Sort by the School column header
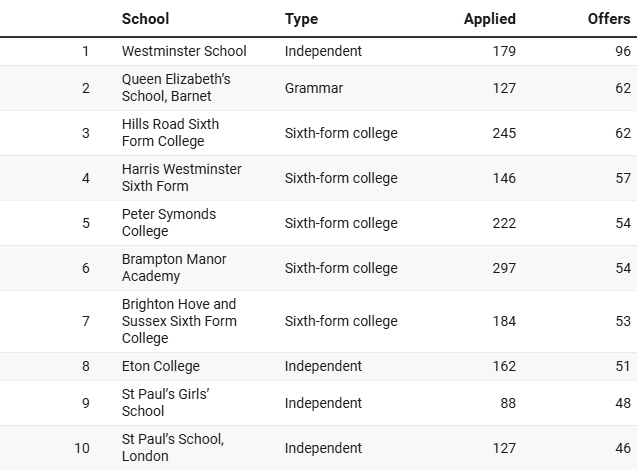Screen dimensions: 637x470 pyautogui.click(x=145, y=19)
